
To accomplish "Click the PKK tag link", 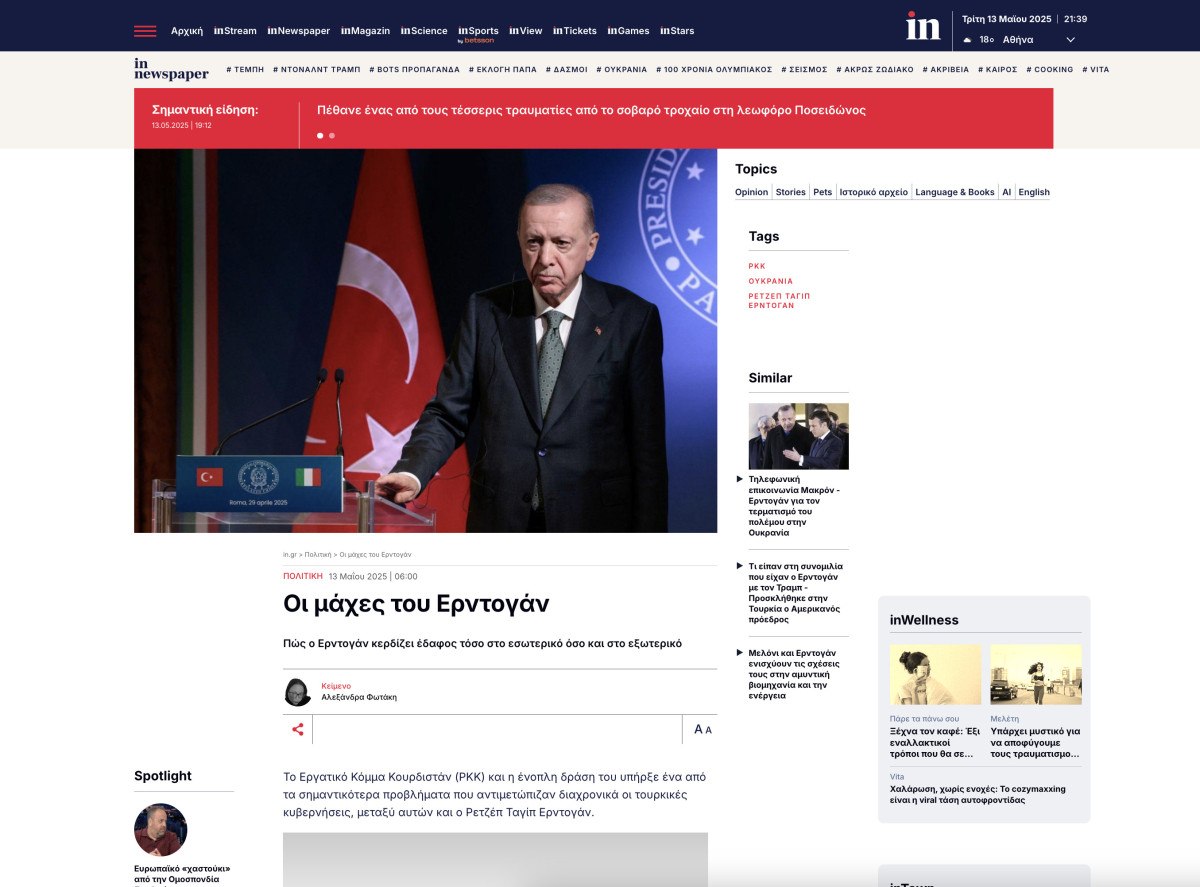I will [x=757, y=266].
